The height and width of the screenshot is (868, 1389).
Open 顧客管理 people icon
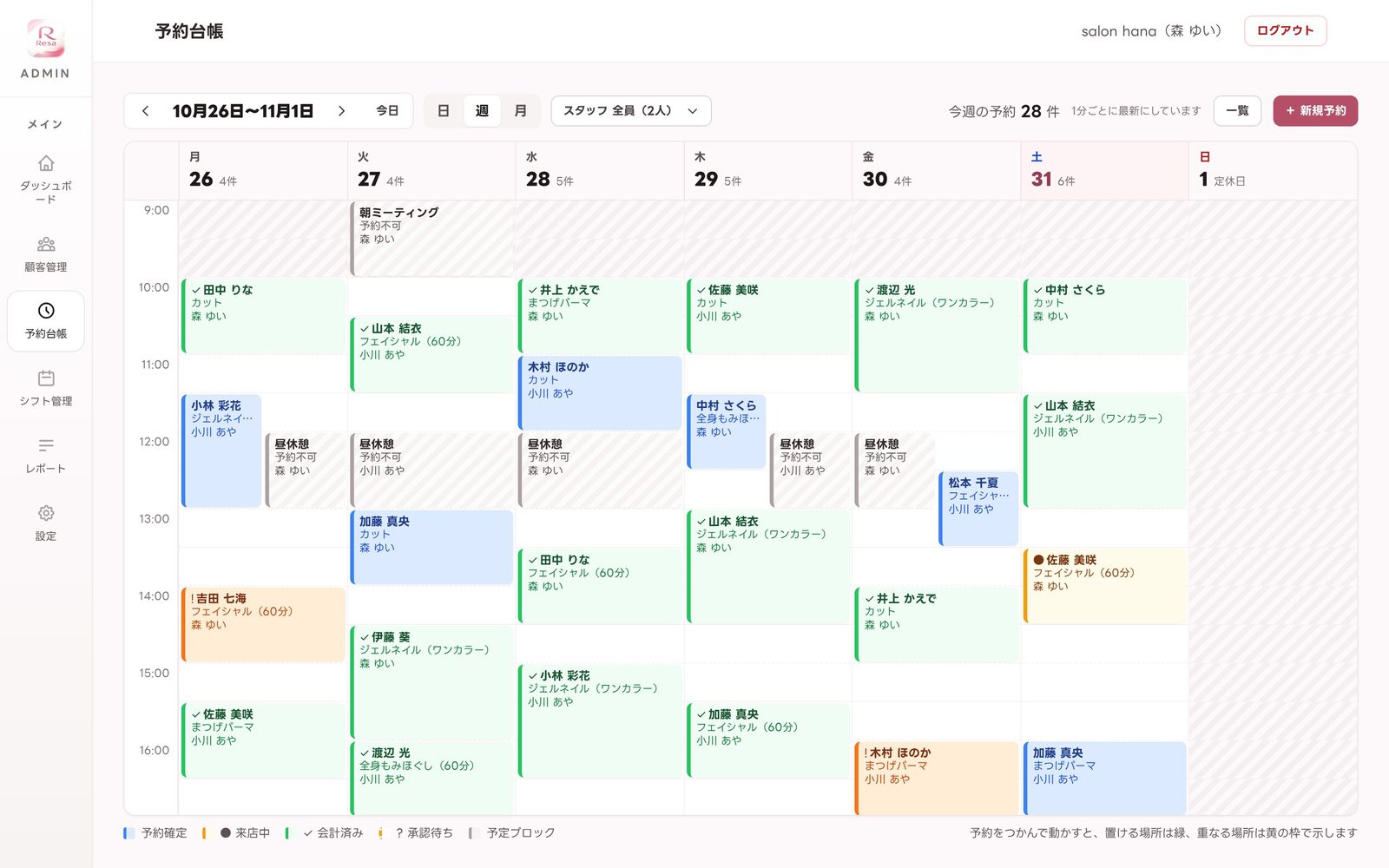(46, 244)
